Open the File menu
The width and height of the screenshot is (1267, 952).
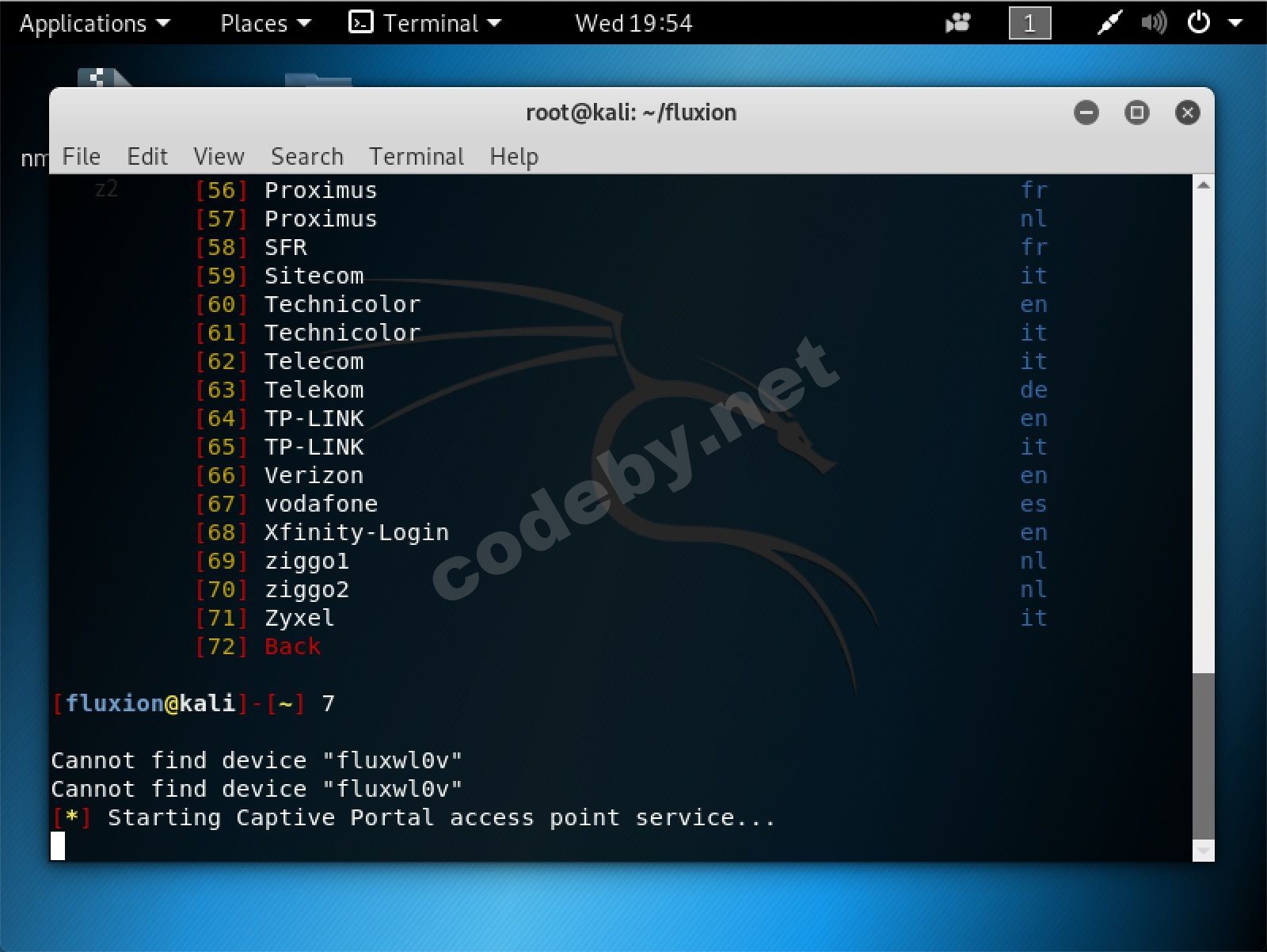tap(82, 156)
